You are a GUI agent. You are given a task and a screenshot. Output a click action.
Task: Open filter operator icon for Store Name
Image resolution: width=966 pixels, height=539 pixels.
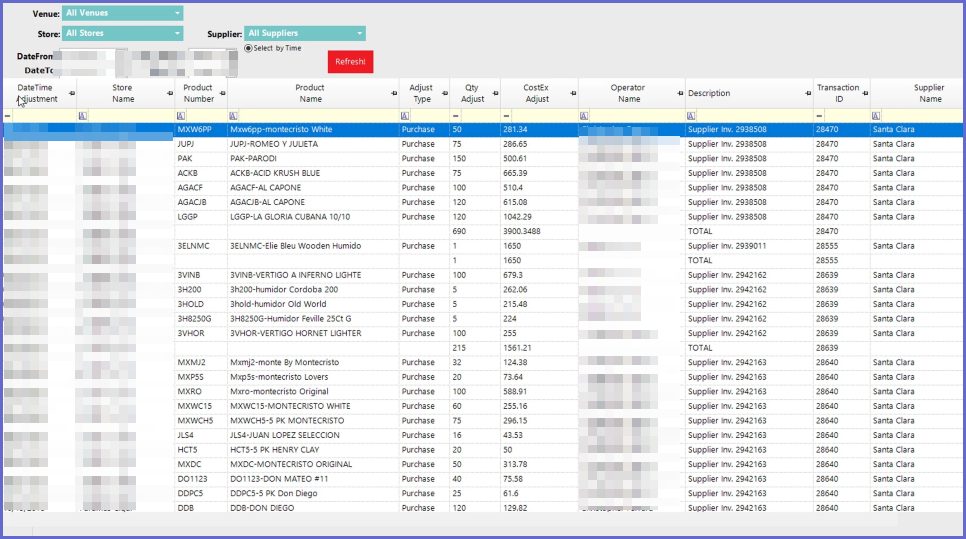tap(83, 116)
